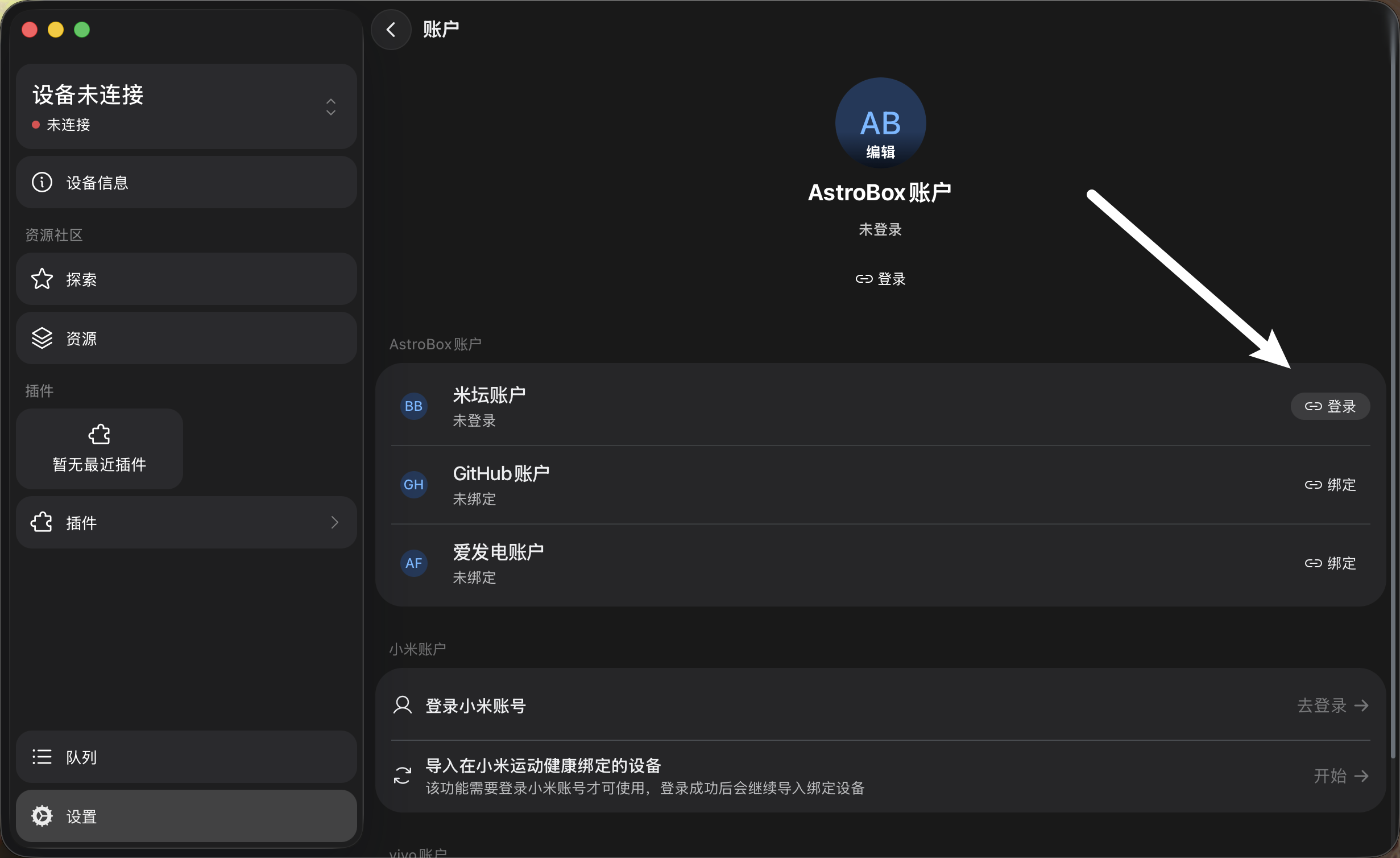Click the AstroBox账户 heading text
The image size is (1400, 858).
tap(879, 192)
